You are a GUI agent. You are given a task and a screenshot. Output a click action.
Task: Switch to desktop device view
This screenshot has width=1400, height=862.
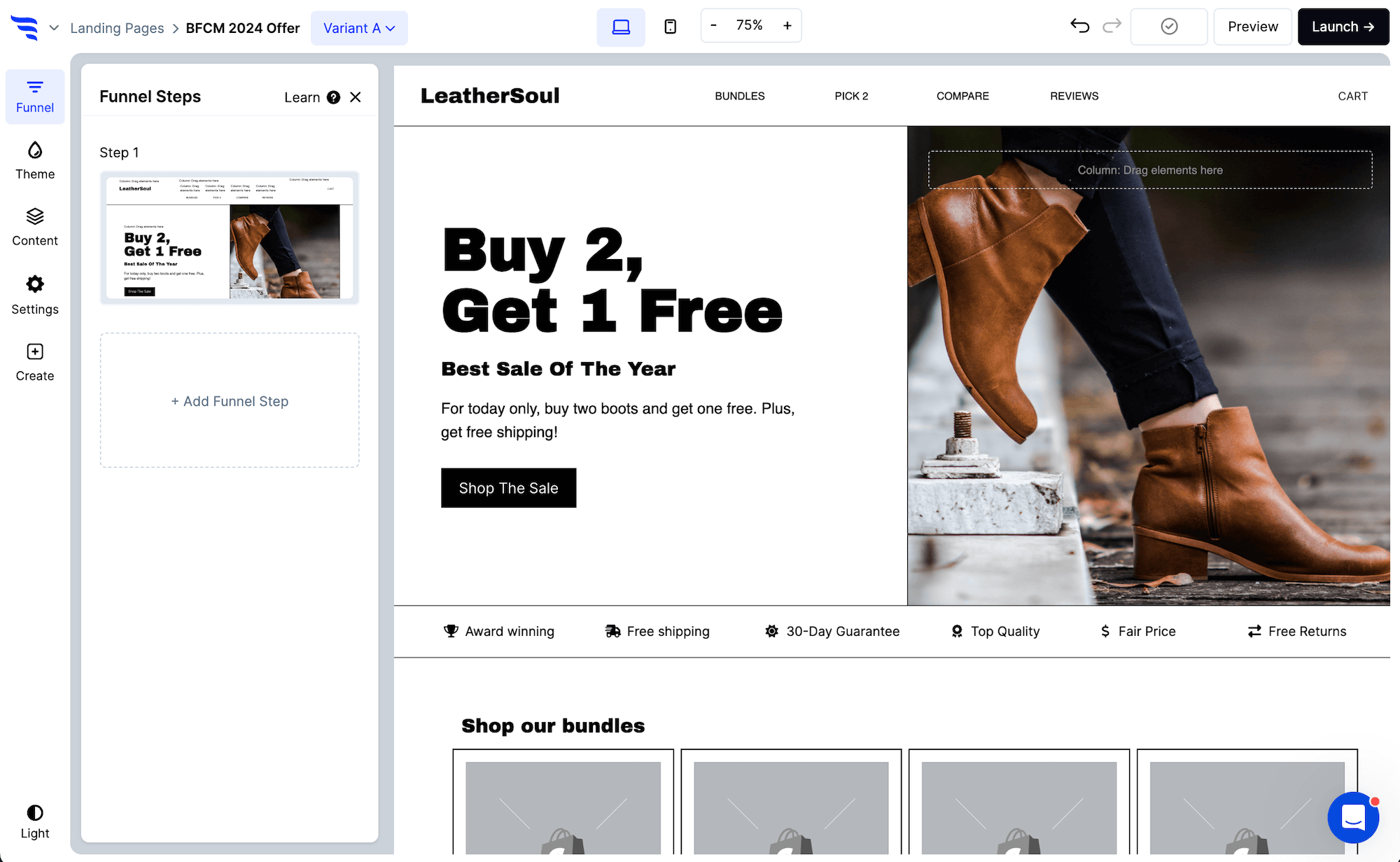pyautogui.click(x=621, y=27)
